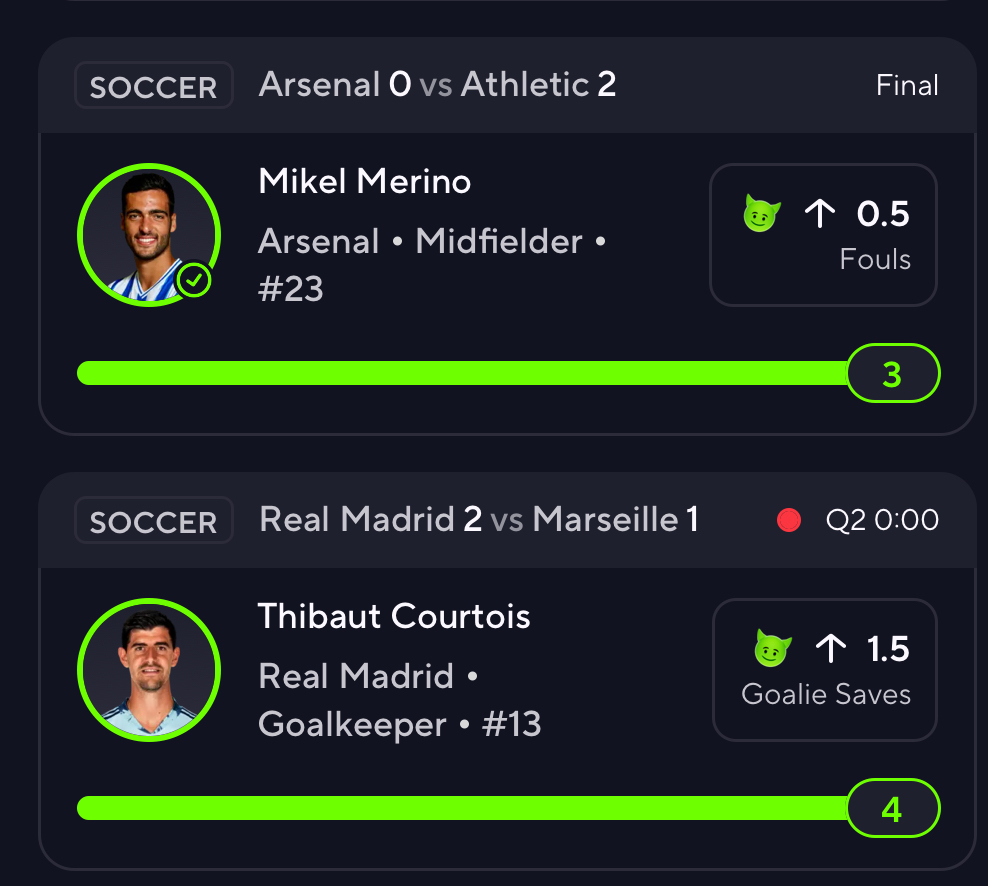Click the red live indicator dot
This screenshot has width=988, height=886.
(x=789, y=520)
